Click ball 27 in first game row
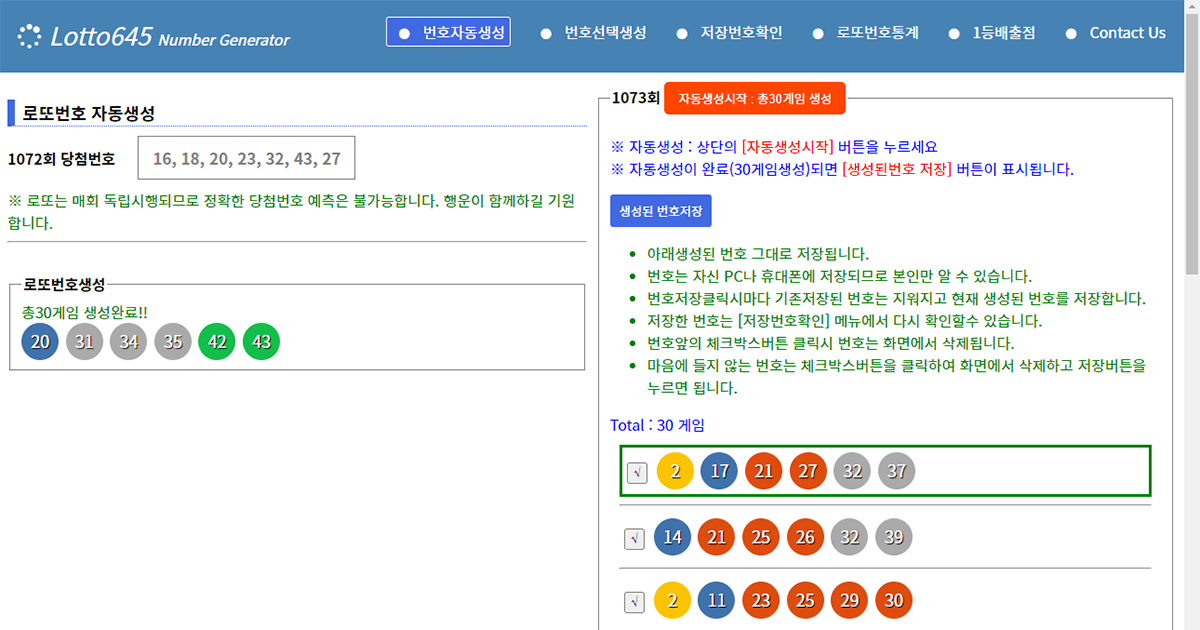This screenshot has height=630, width=1200. [808, 471]
